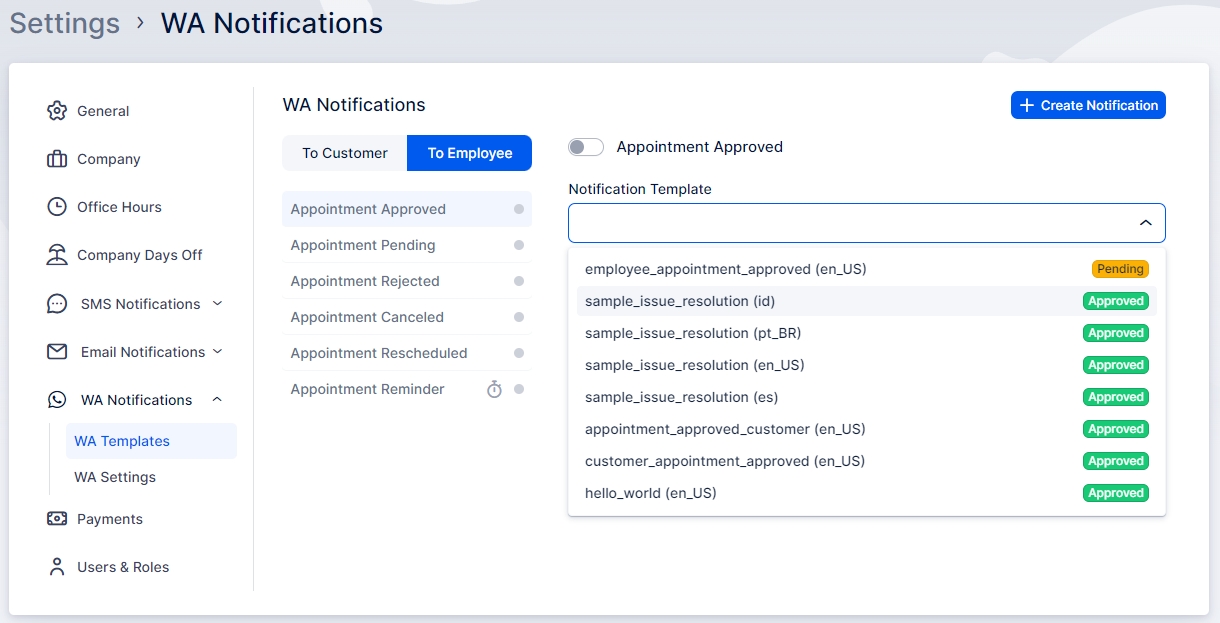
Task: Go to Settings via the breadcrumb
Action: [x=65, y=23]
